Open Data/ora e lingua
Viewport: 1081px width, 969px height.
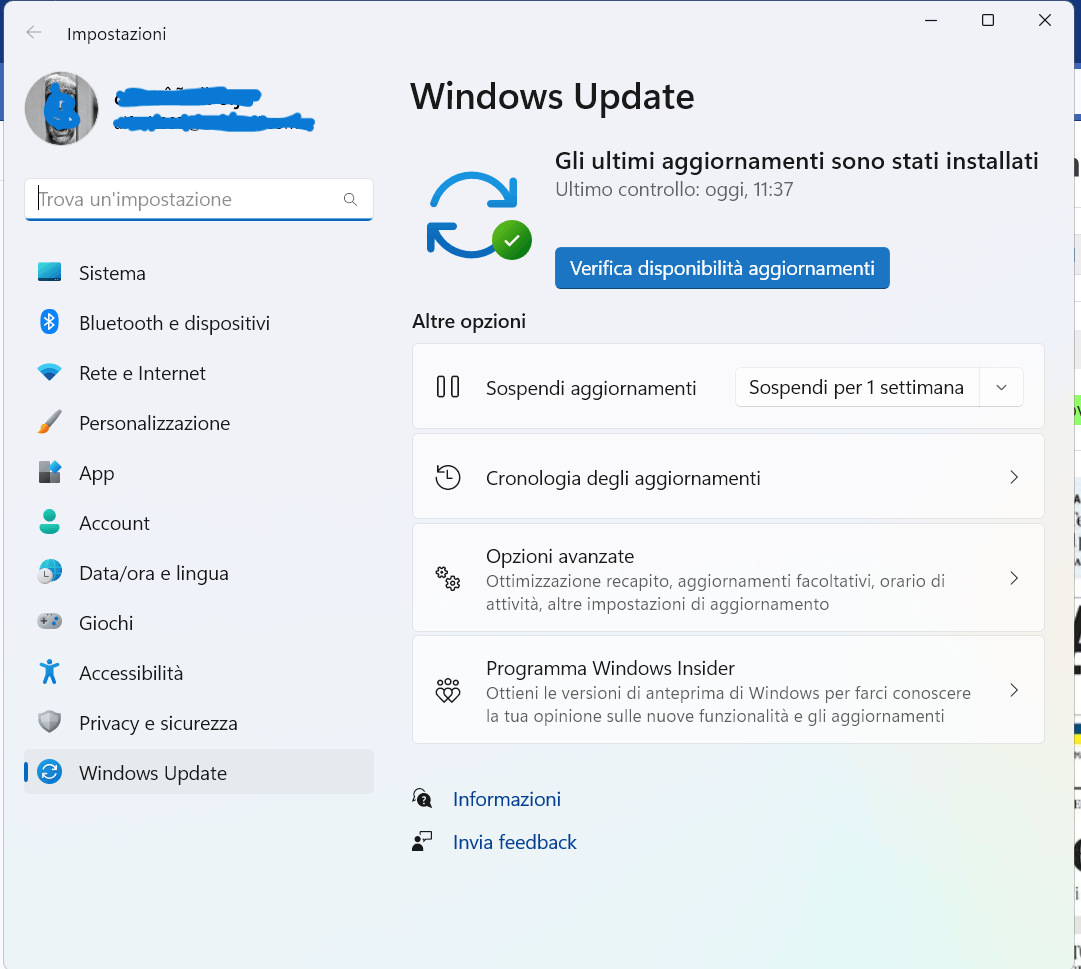(199, 573)
